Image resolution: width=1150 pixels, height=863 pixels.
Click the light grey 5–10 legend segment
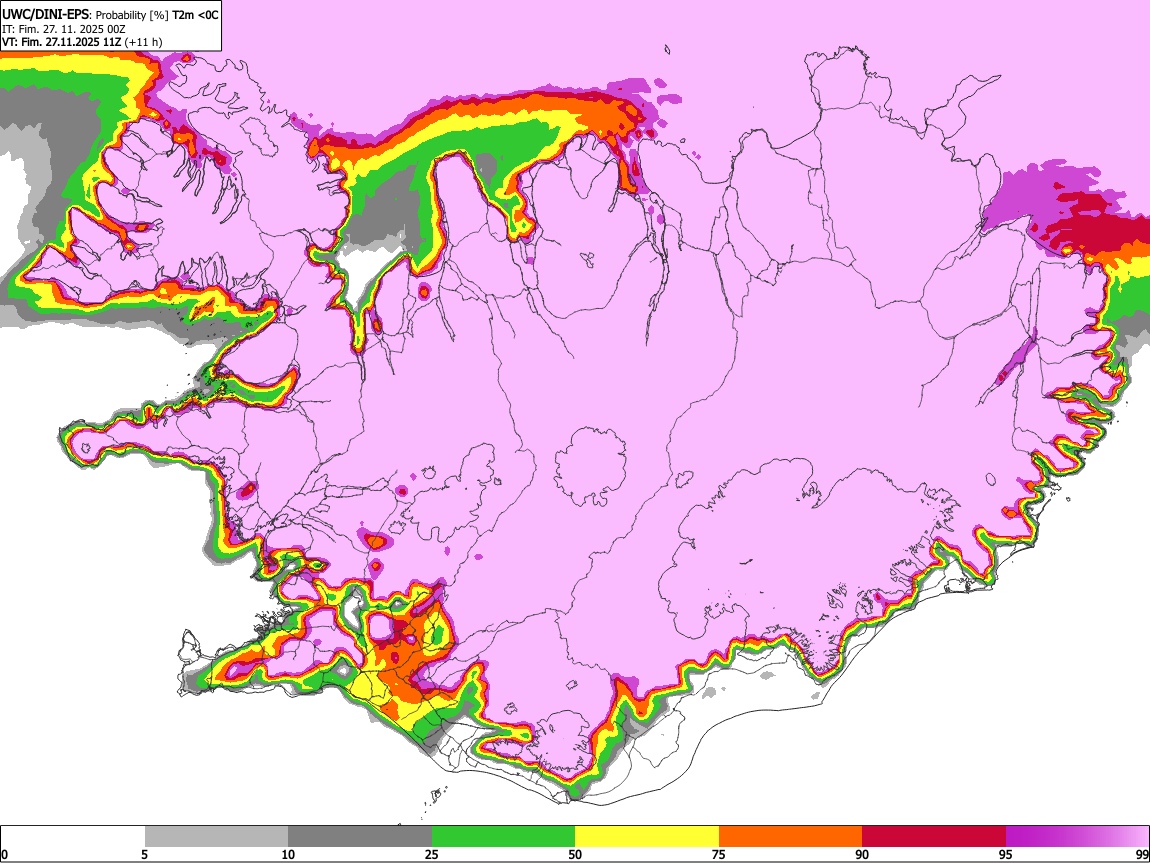pyautogui.click(x=216, y=837)
